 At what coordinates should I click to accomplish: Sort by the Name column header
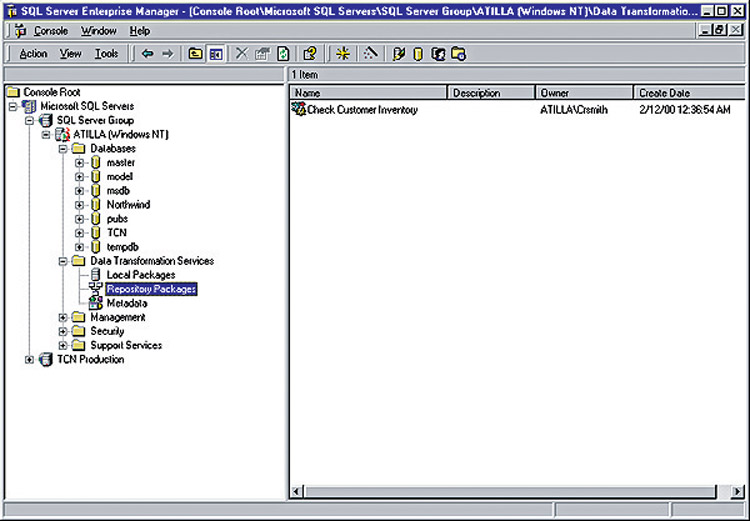pos(368,93)
